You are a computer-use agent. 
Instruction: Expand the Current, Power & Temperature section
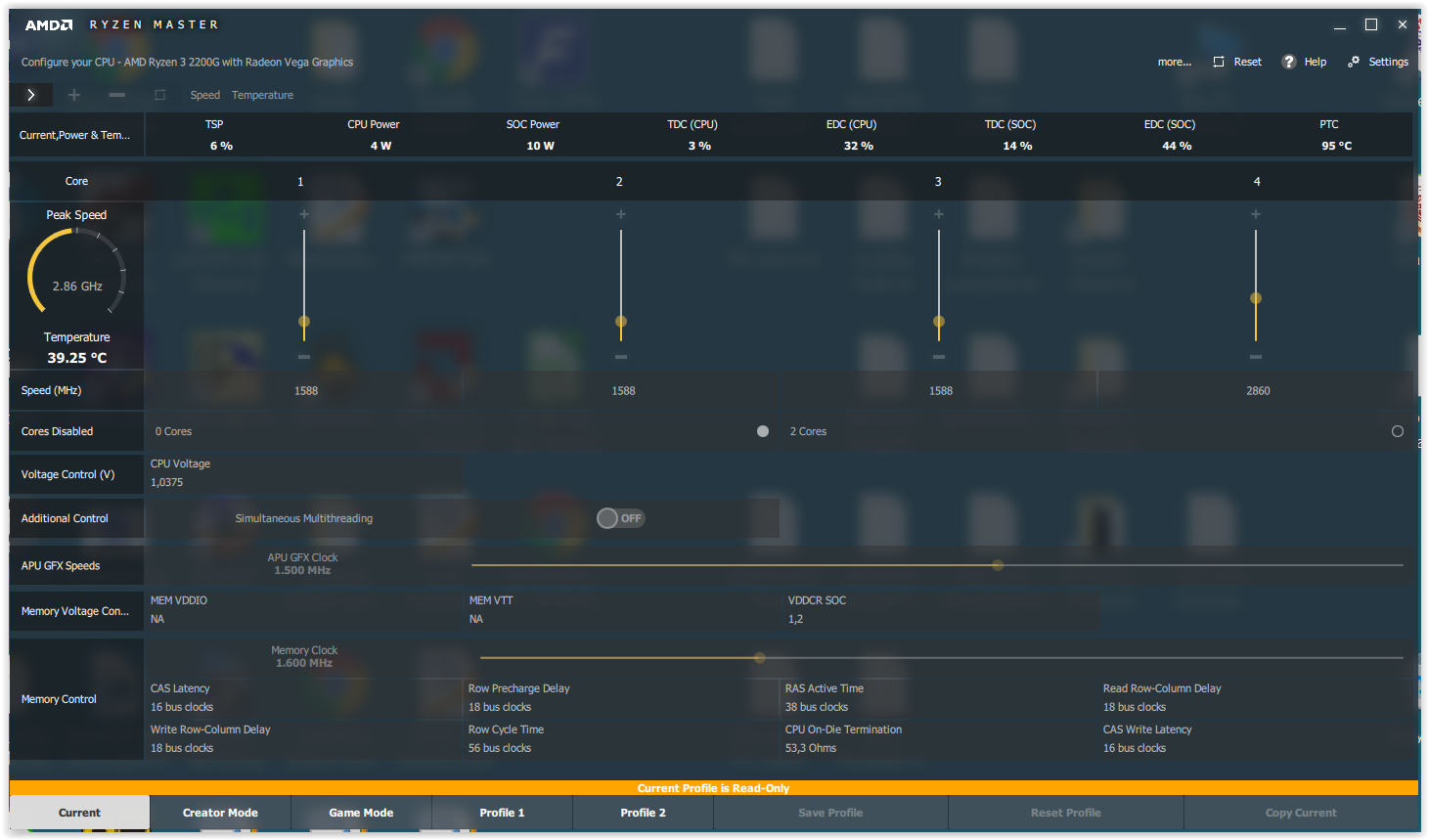[x=75, y=135]
